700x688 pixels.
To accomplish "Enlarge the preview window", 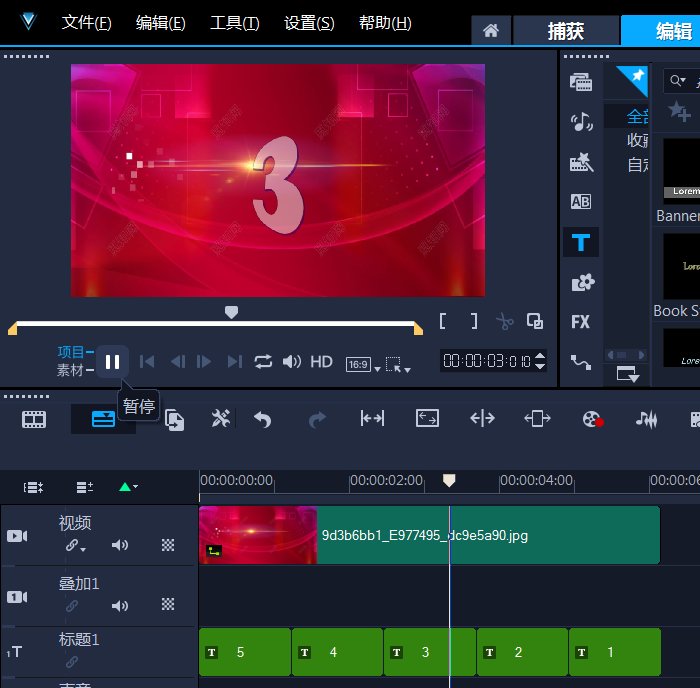I will tap(535, 321).
